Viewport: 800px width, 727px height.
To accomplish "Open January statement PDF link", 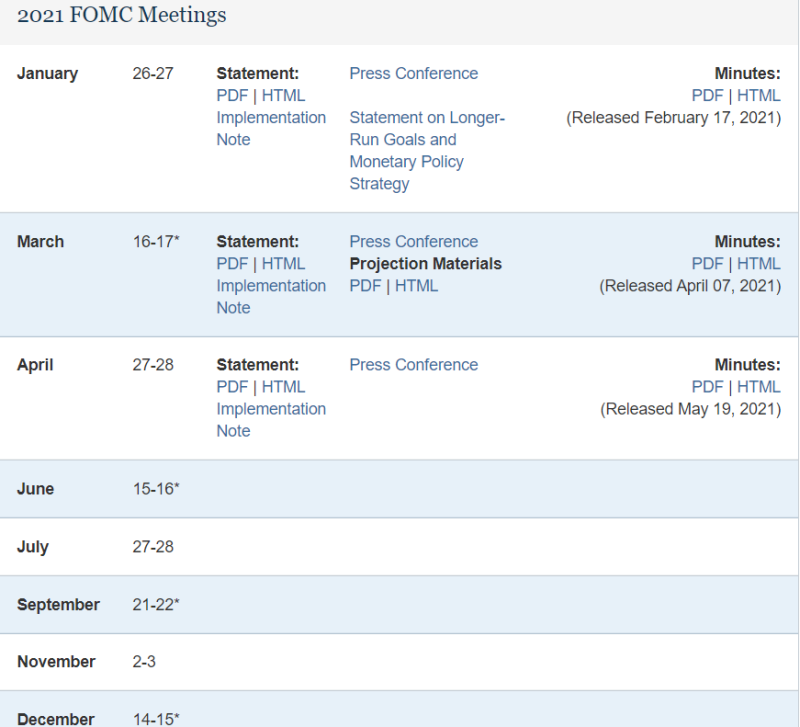I will click(231, 96).
